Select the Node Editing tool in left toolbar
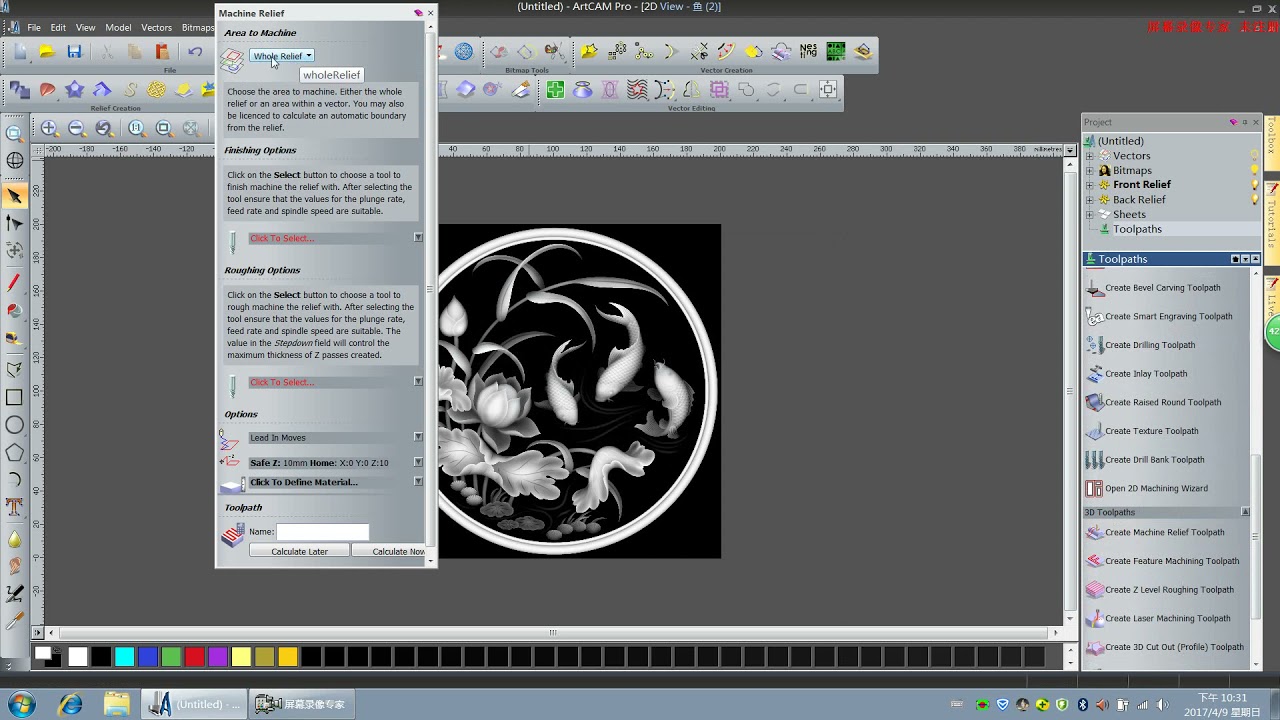 (x=14, y=223)
